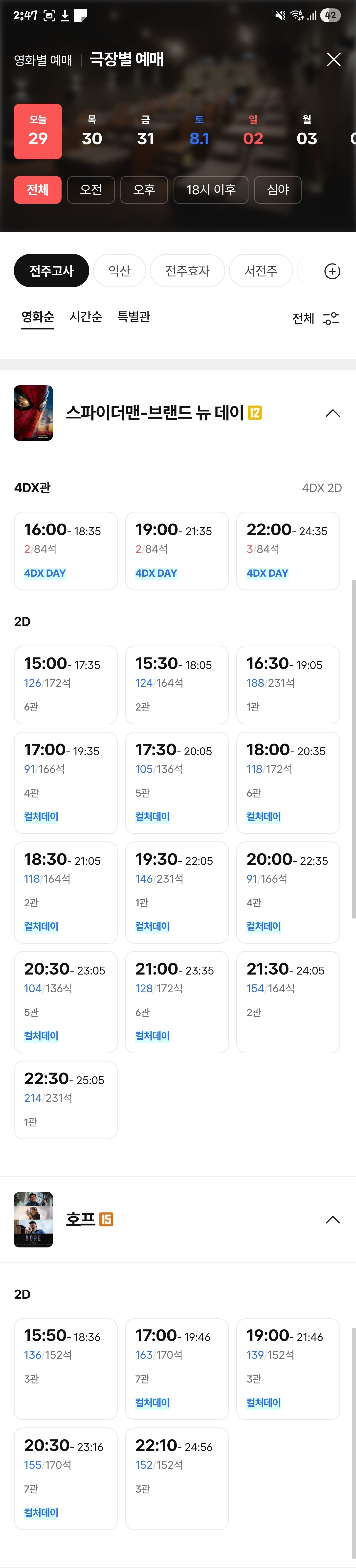
Task: Select the 심야 time filter
Action: (278, 190)
